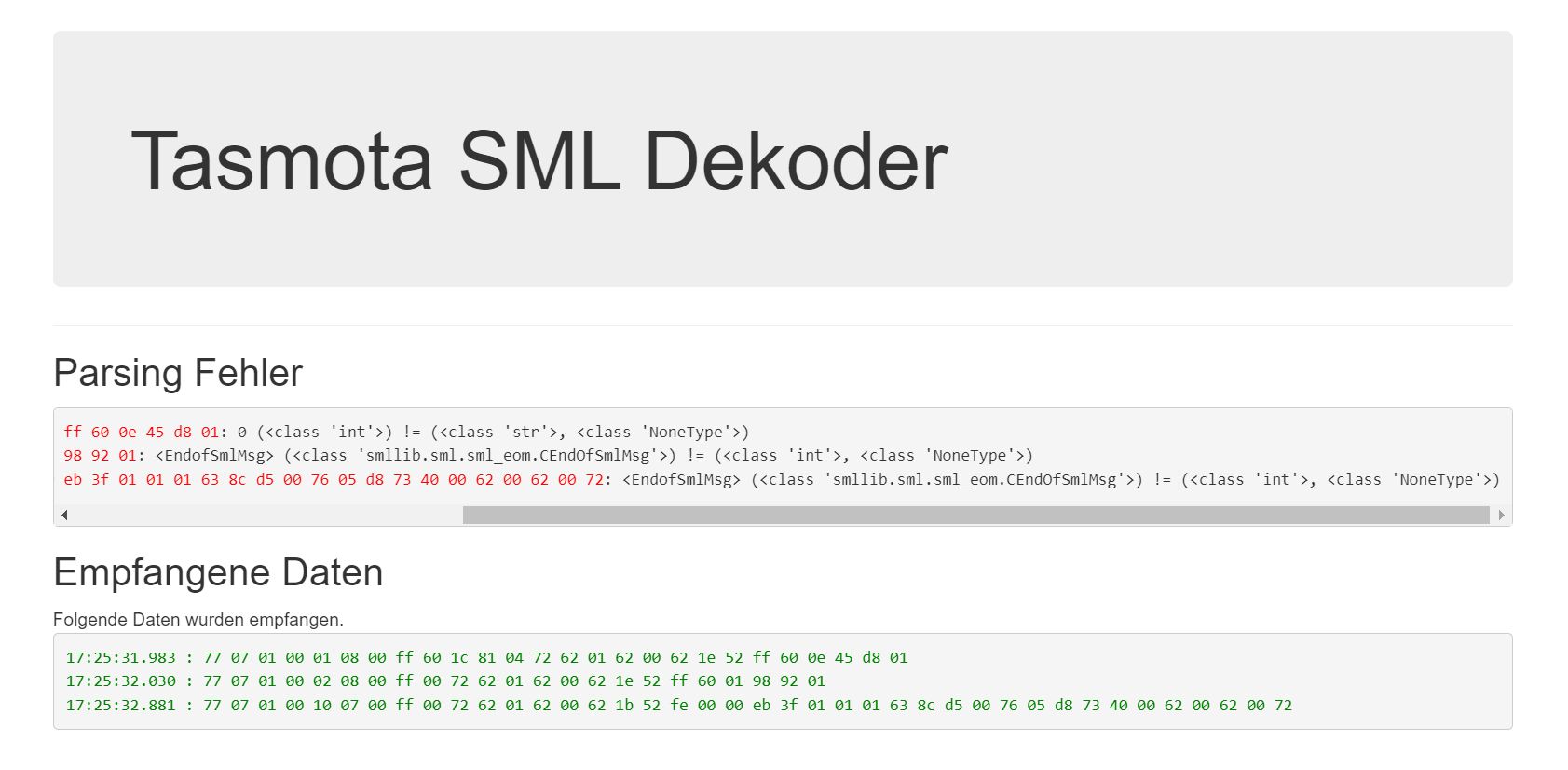The width and height of the screenshot is (1568, 770).
Task: Click the right scroll arrow in error box
Action: pos(1501,515)
